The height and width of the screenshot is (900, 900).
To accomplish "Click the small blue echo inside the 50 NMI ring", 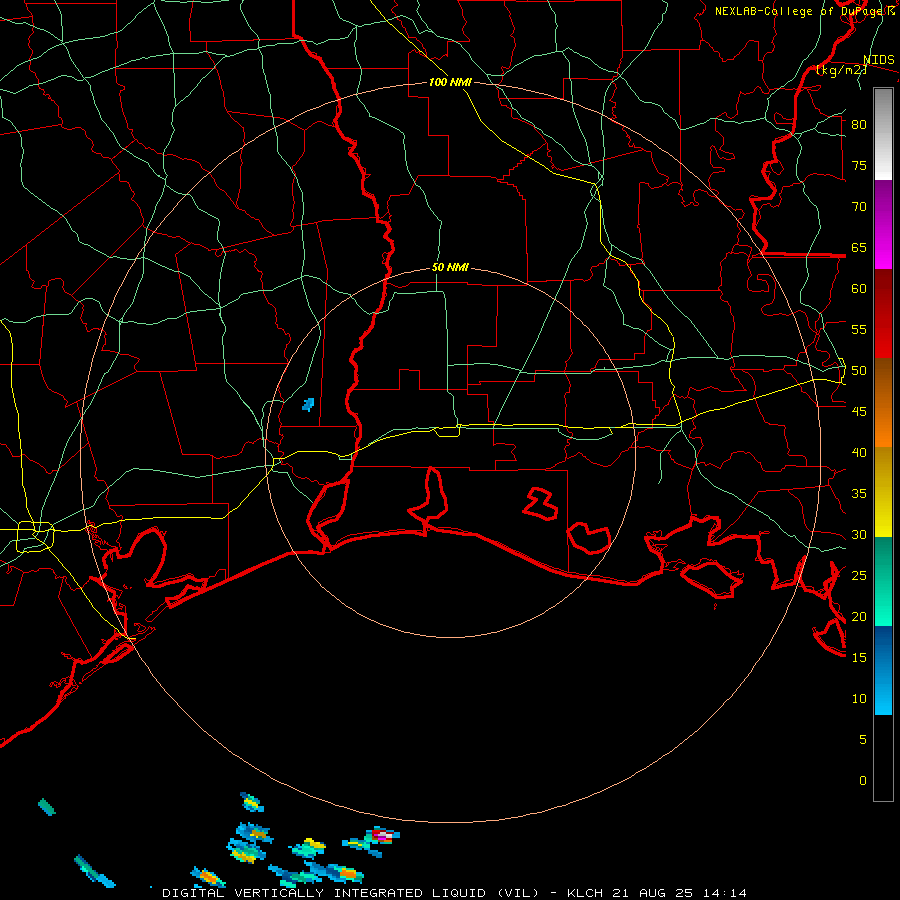I will tap(308, 405).
